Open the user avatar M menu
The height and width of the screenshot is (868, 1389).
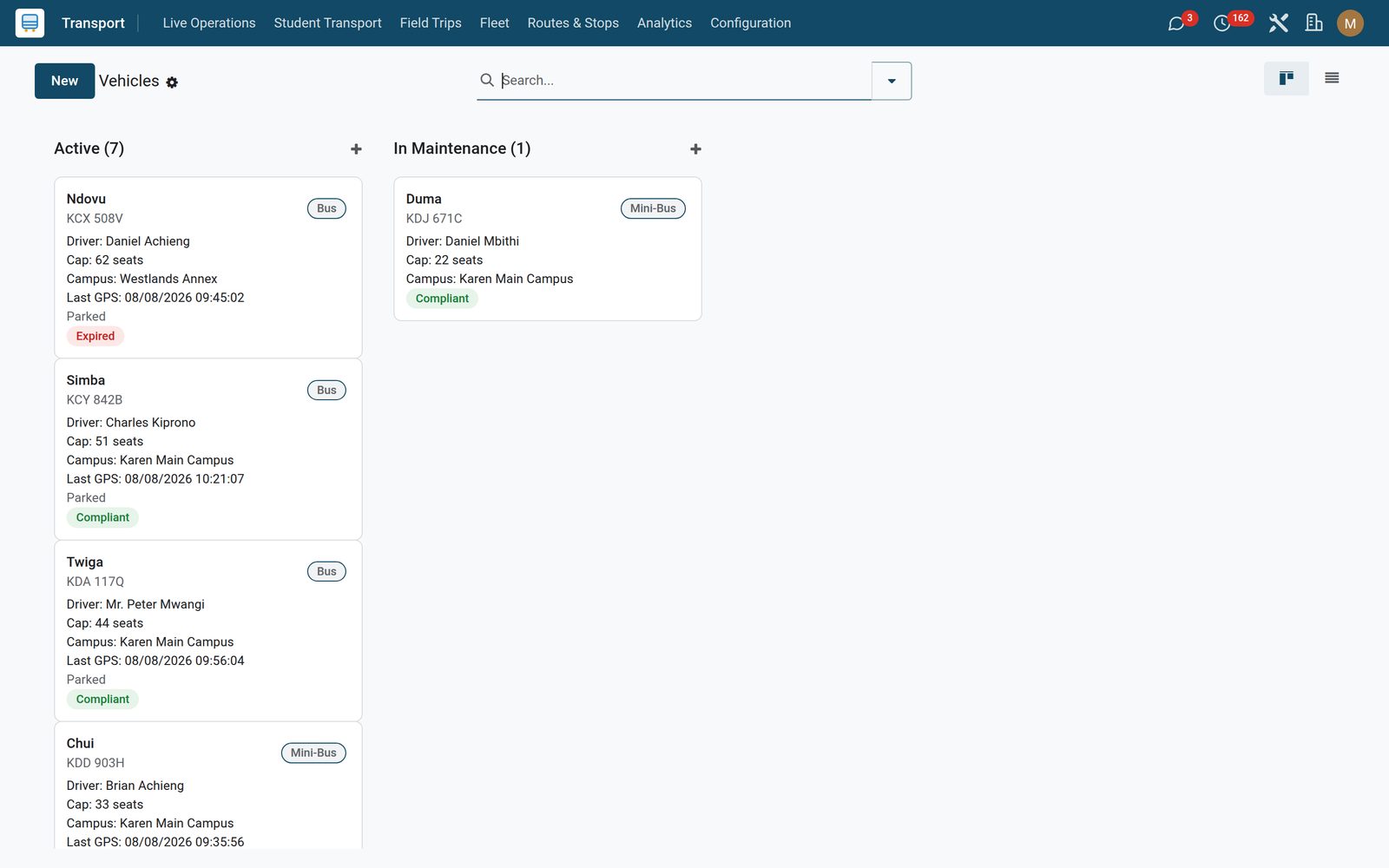pos(1350,23)
